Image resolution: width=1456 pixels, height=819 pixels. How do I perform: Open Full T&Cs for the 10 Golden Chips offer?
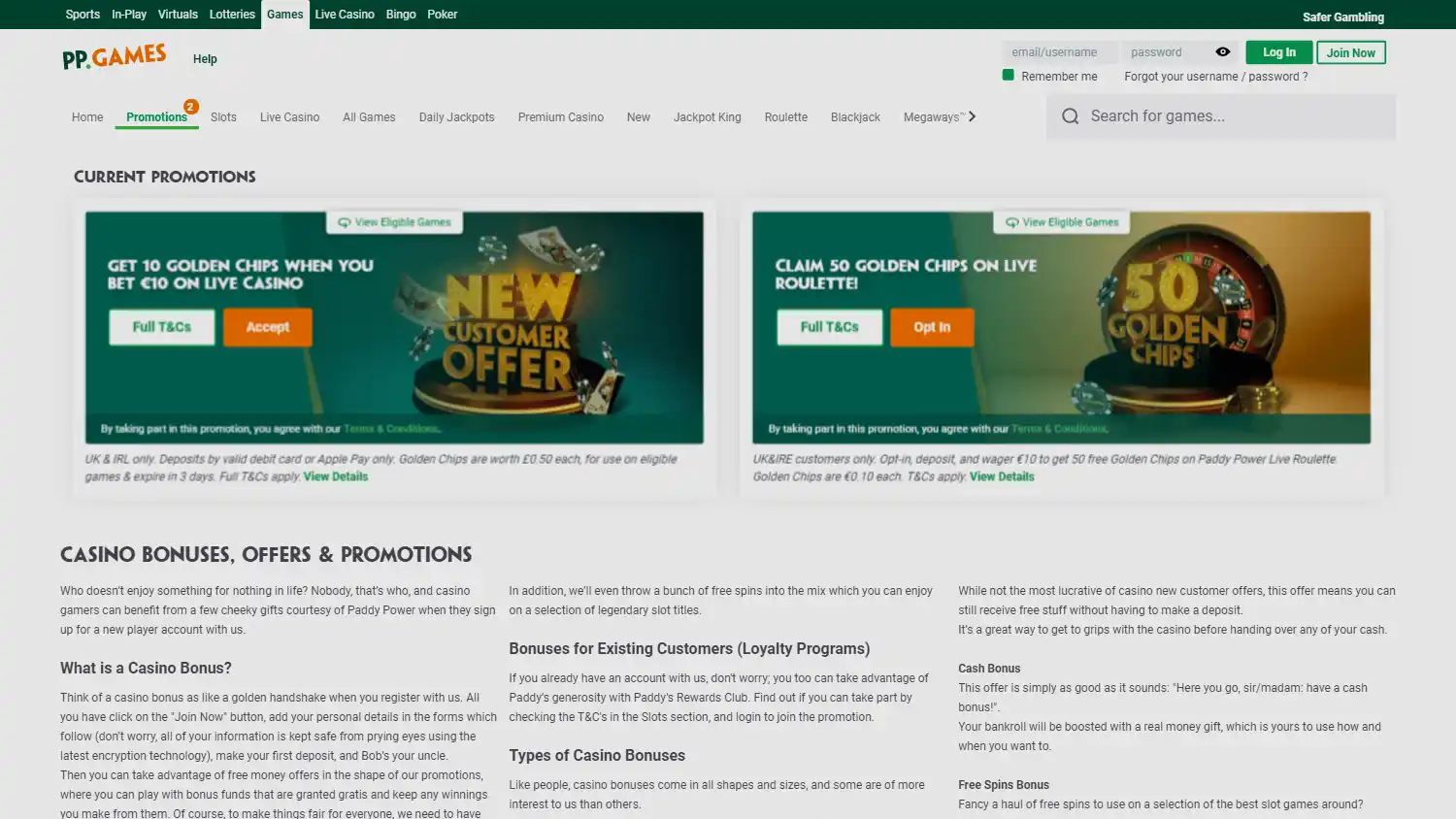coord(162,327)
